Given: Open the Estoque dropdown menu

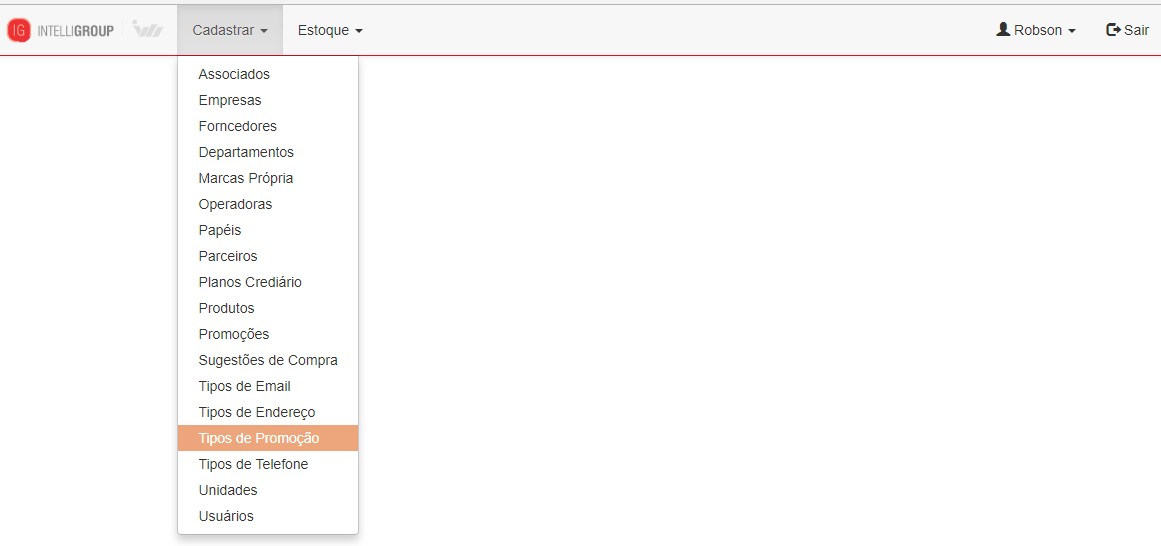Looking at the screenshot, I should click(x=330, y=30).
